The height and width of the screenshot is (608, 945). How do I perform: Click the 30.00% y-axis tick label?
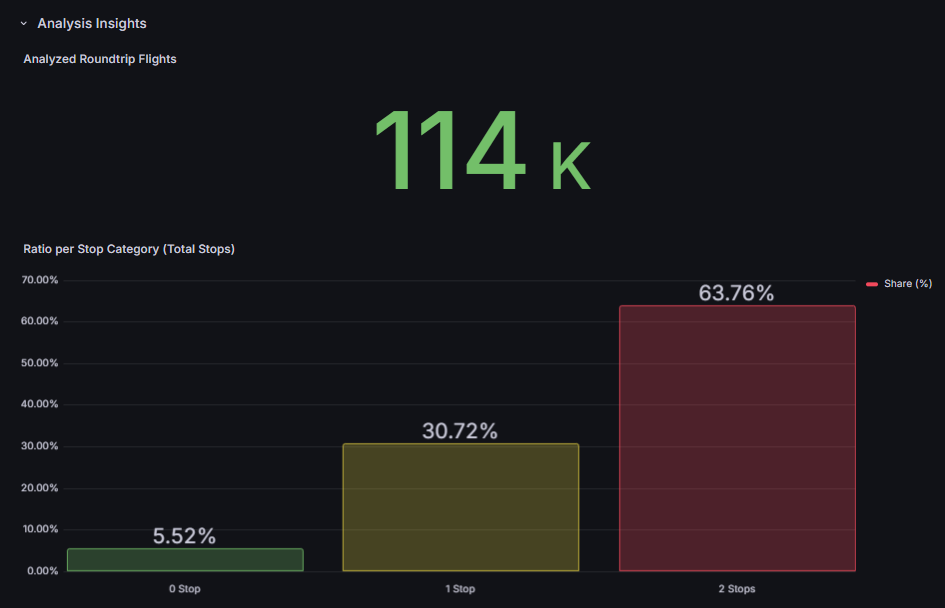(x=40, y=446)
